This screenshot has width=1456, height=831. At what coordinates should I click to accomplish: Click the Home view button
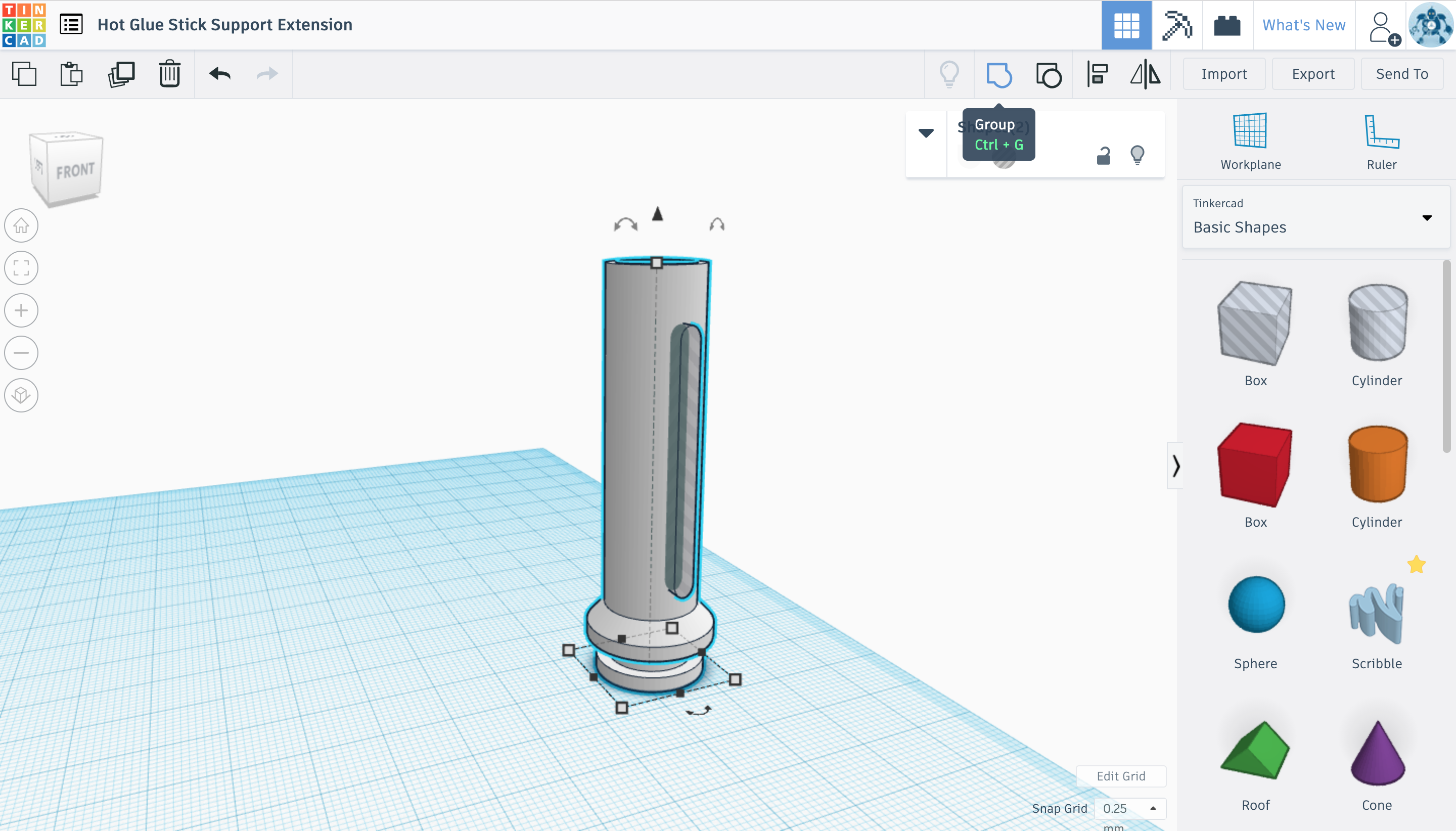pyautogui.click(x=21, y=225)
